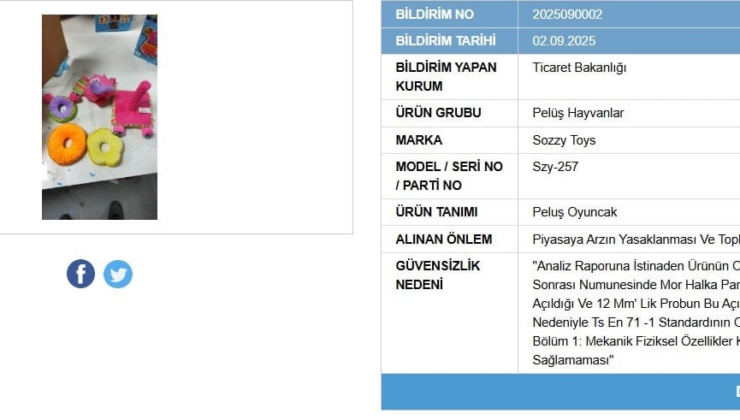Select the Pelüş Hayvanlar product group value
The height and width of the screenshot is (420, 740).
point(578,113)
